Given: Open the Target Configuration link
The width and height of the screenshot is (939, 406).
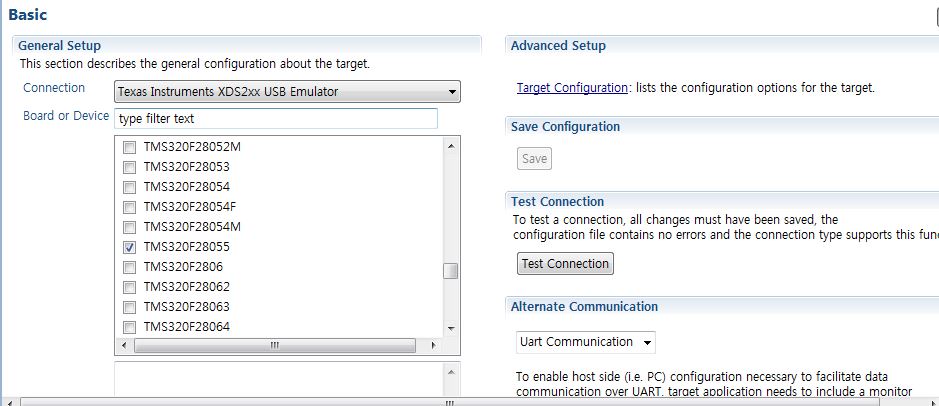Looking at the screenshot, I should (x=572, y=87).
